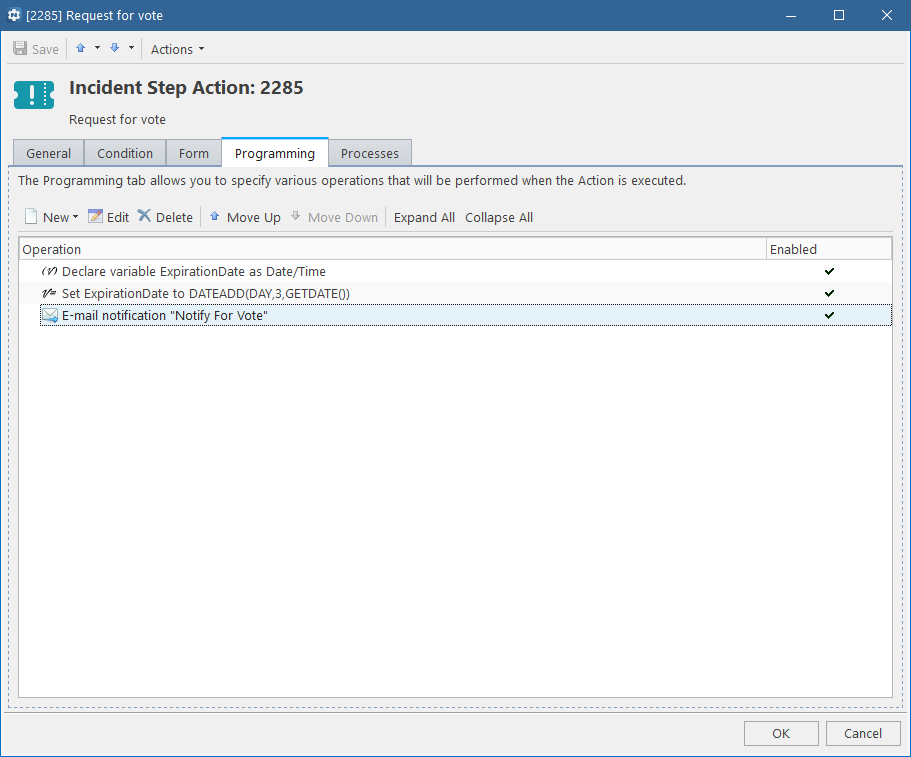The height and width of the screenshot is (757, 911).
Task: Enable checkbox for the E-mail notification operation
Action: point(828,315)
